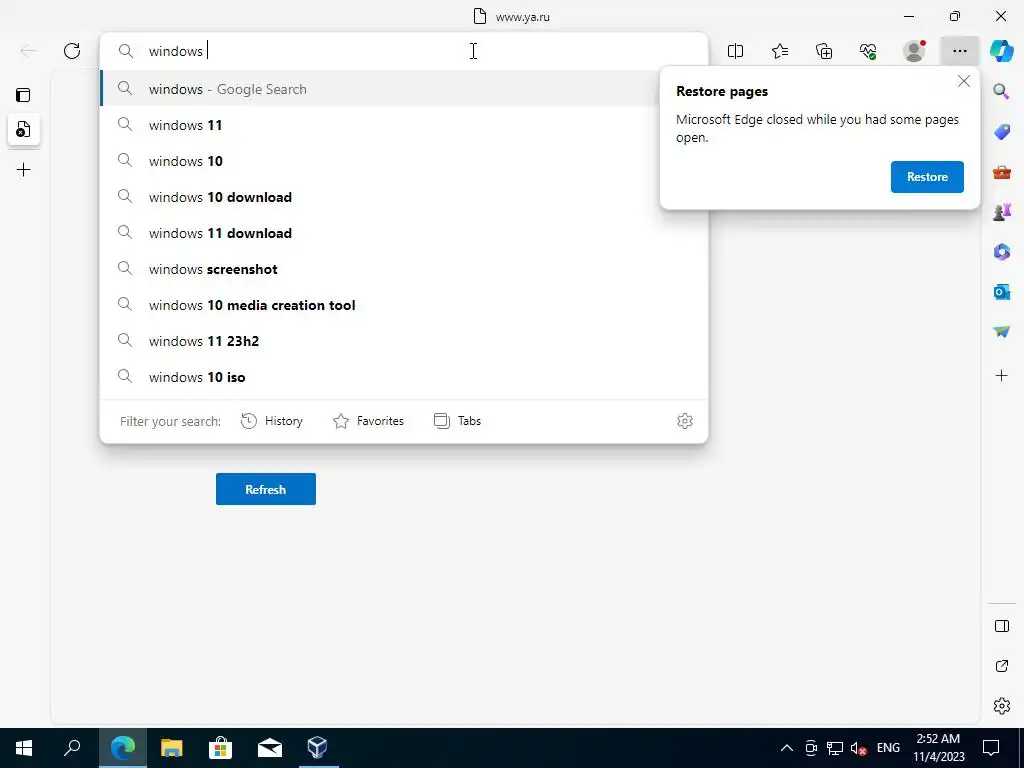Open notifications action center icon
Viewport: 1024px width, 768px height.
(x=991, y=748)
